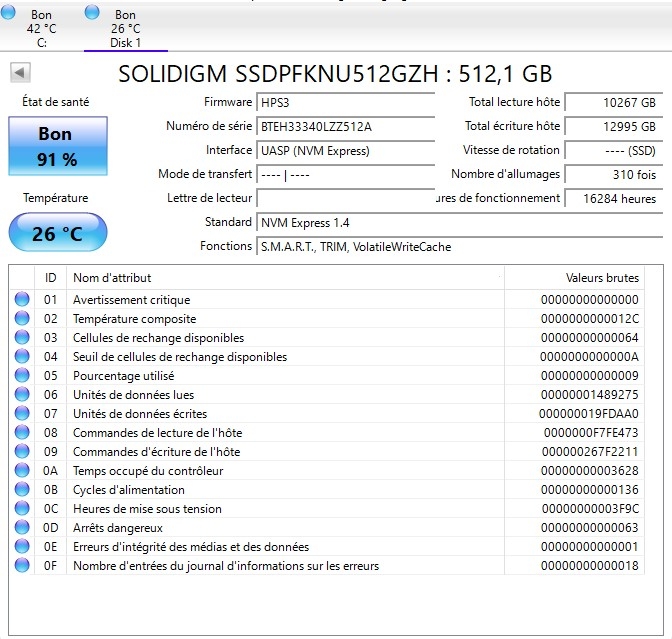Click status orb for Température composite row

tap(22, 318)
